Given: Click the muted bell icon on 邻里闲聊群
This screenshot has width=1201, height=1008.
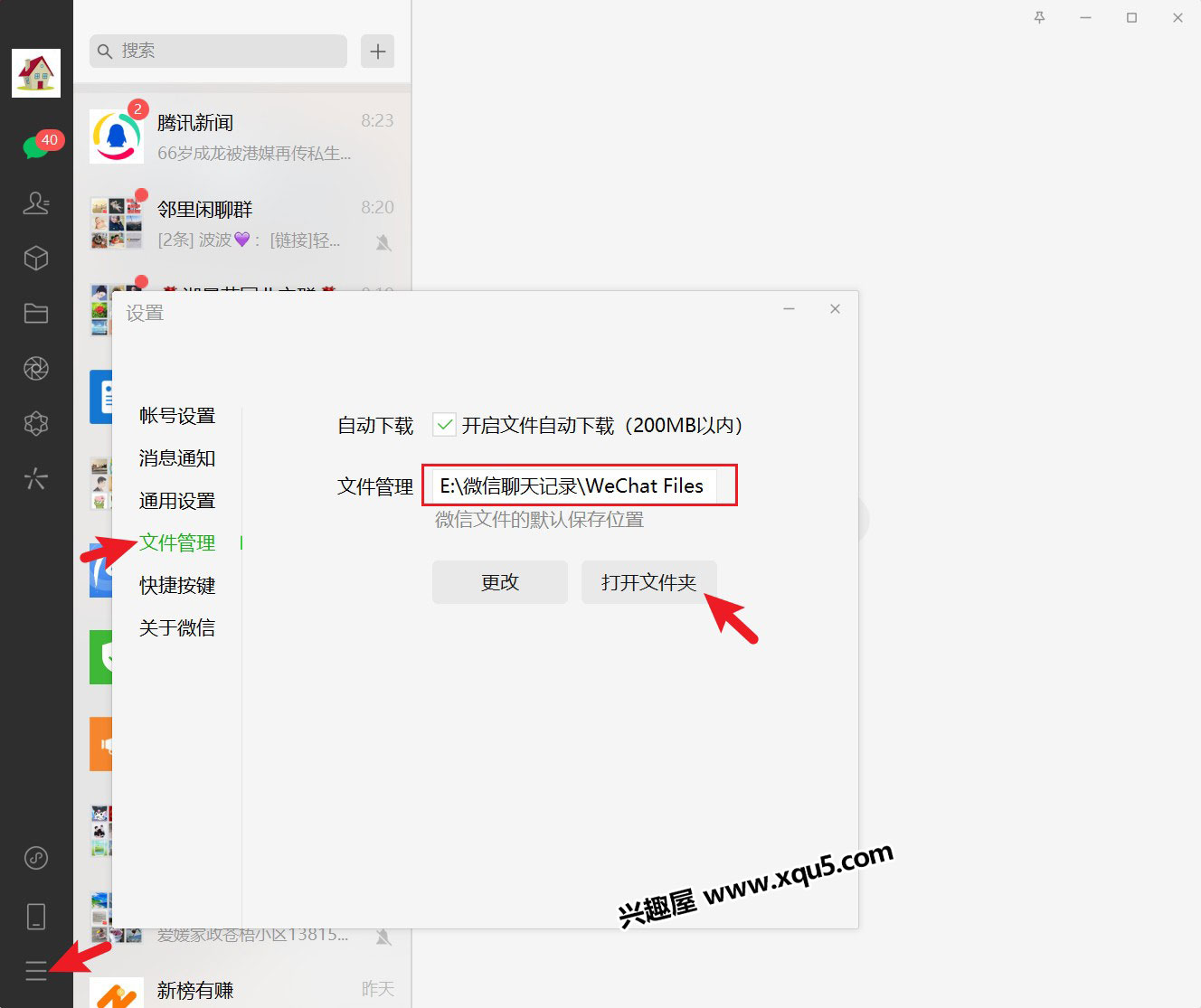Looking at the screenshot, I should point(383,242).
